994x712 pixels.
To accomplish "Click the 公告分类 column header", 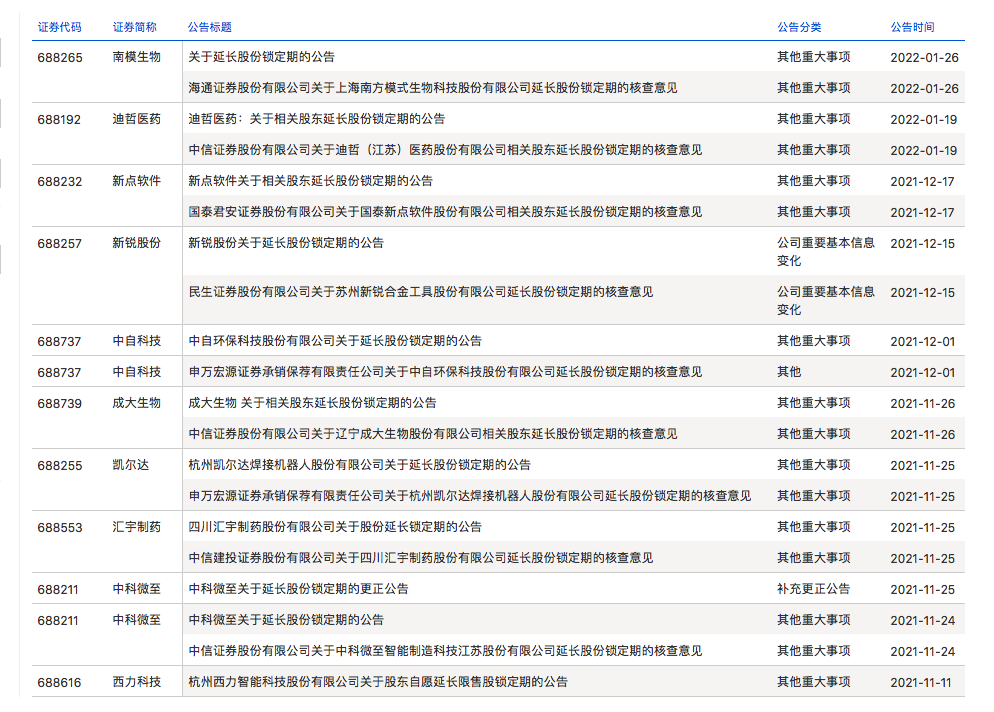I will pyautogui.click(x=799, y=27).
